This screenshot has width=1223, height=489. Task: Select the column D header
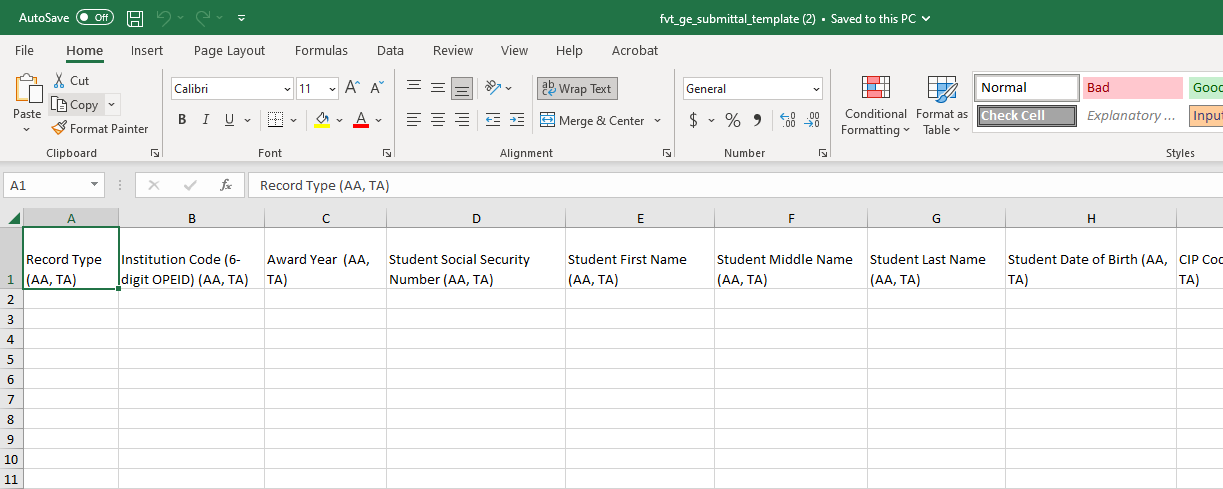click(476, 218)
